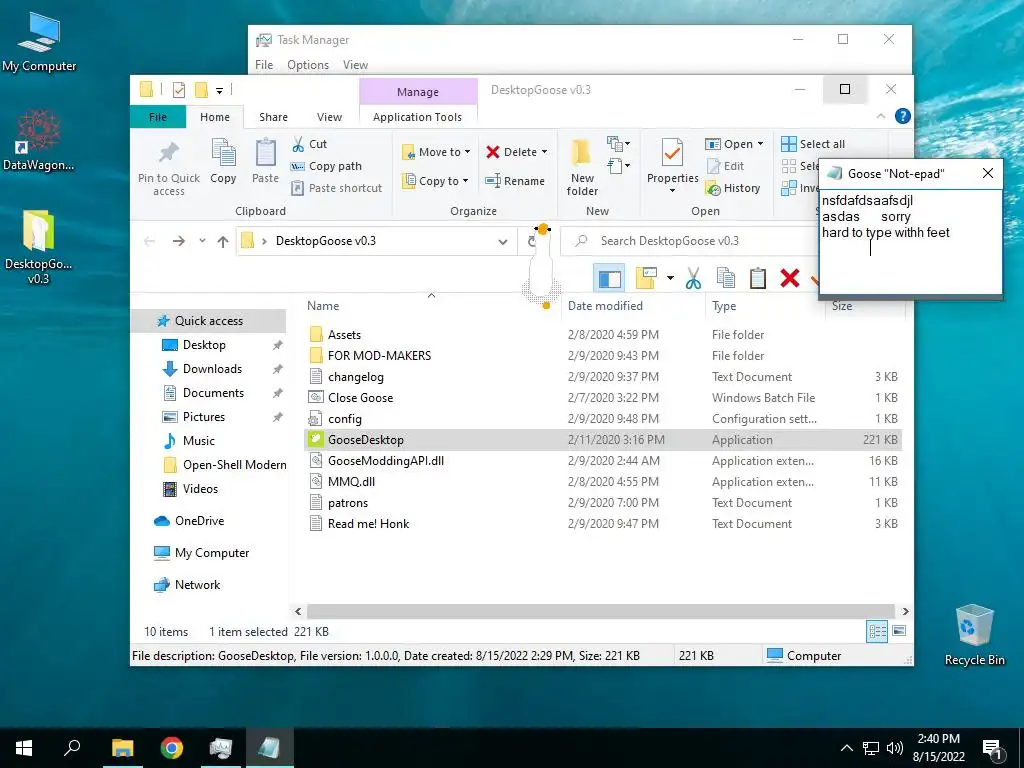This screenshot has height=768, width=1024.
Task: Close the Goose "Not-epad" window
Action: point(987,173)
